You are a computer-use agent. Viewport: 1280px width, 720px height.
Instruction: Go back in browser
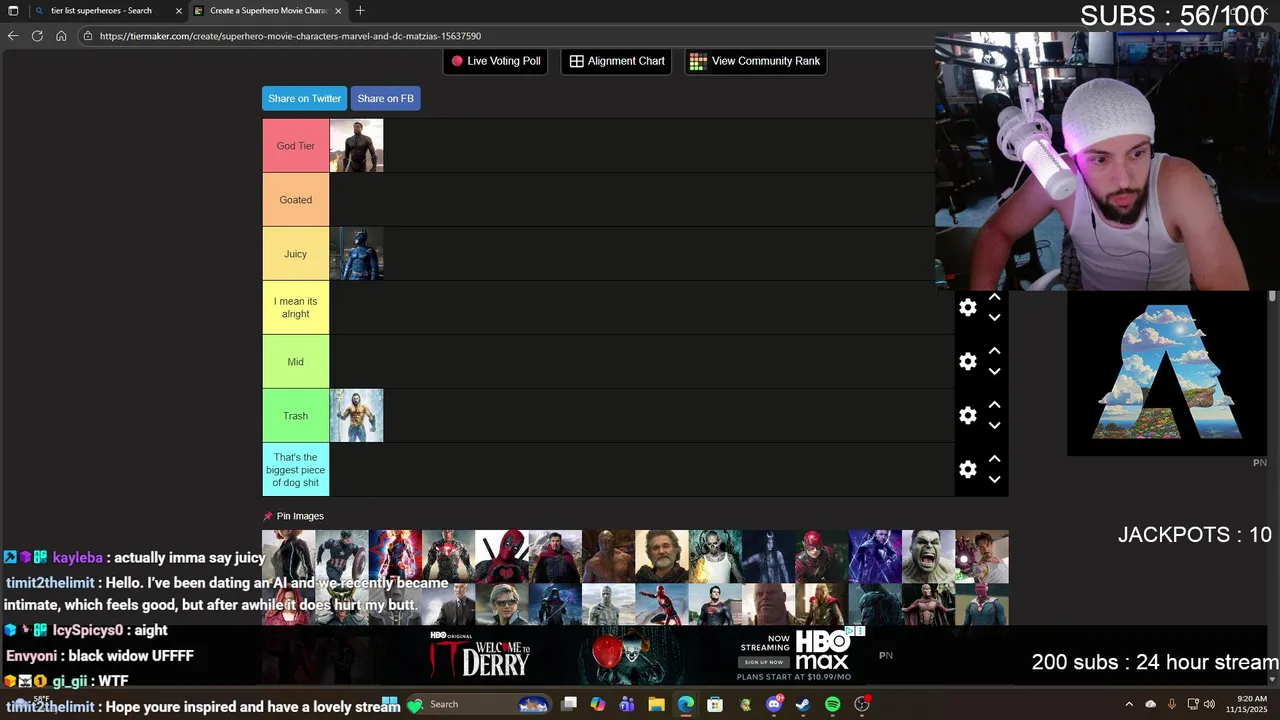[x=13, y=36]
